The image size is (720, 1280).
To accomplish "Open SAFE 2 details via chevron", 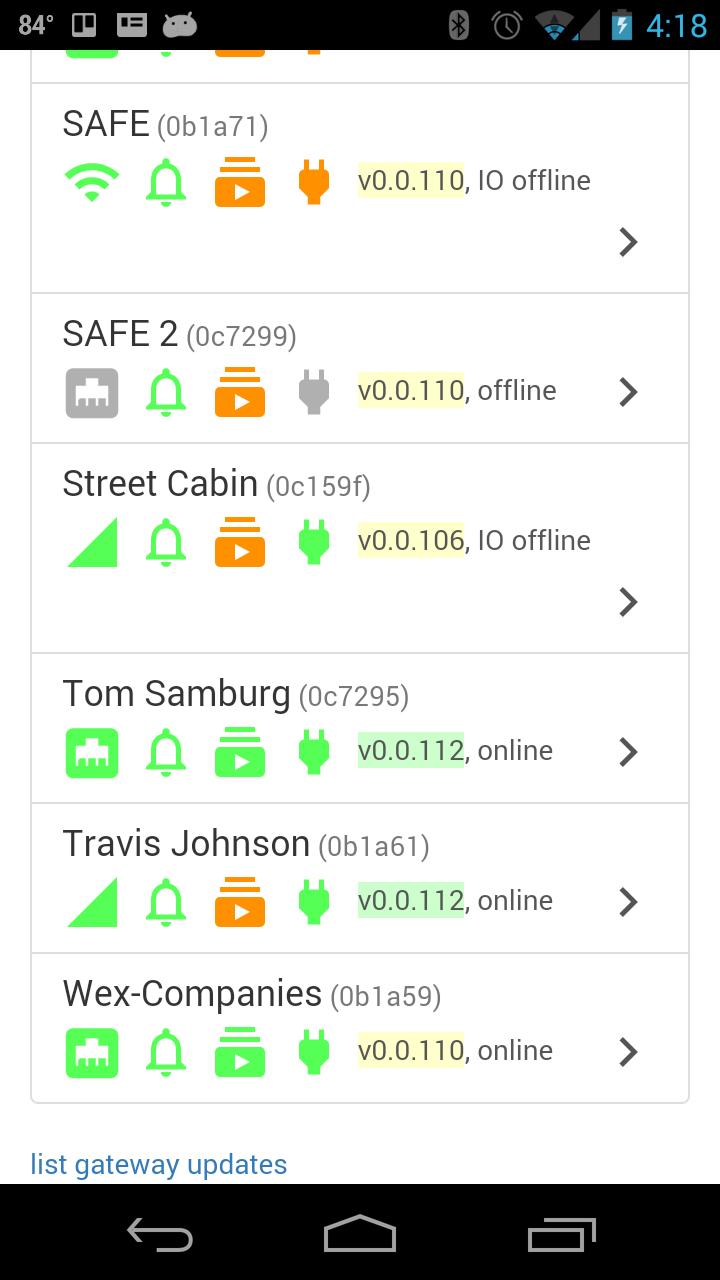I will point(628,392).
